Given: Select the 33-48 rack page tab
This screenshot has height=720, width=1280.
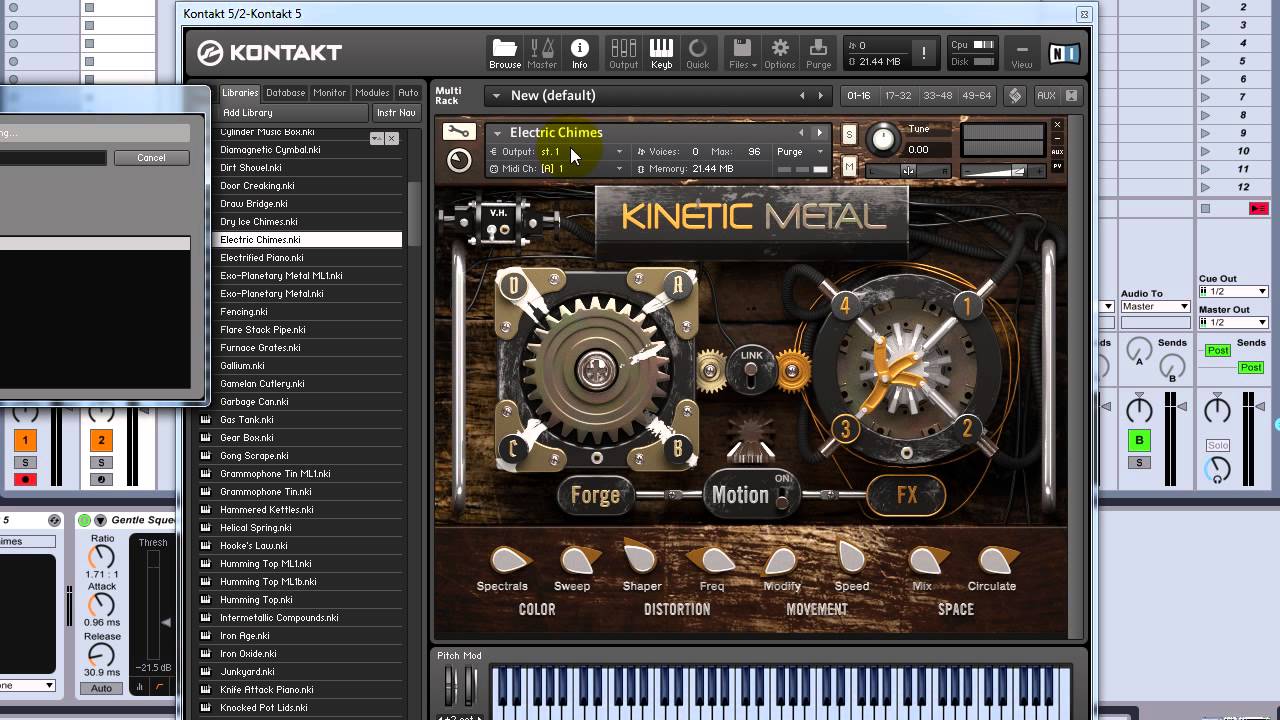Looking at the screenshot, I should tap(938, 96).
